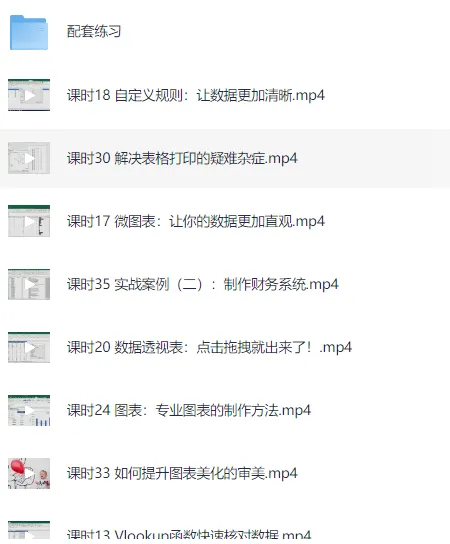Play the 课时35 实战案例 thumbnail
This screenshot has width=450, height=544.
29,284
